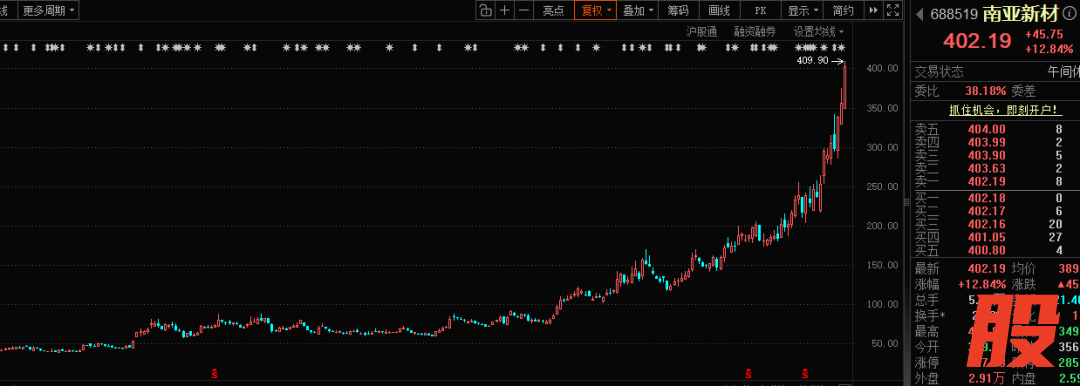Open the 亮点 highlights feature
This screenshot has width=1080, height=386.
[553, 10]
